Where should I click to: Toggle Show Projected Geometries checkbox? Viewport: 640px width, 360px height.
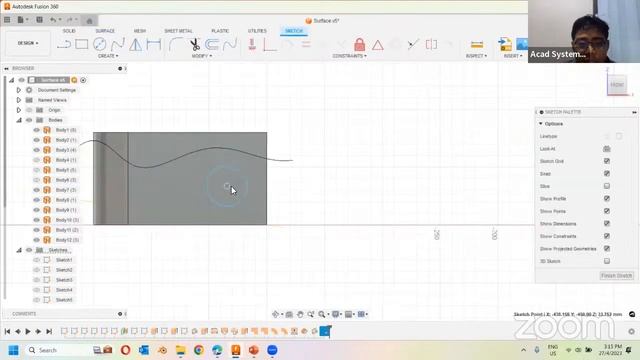[x=607, y=249]
